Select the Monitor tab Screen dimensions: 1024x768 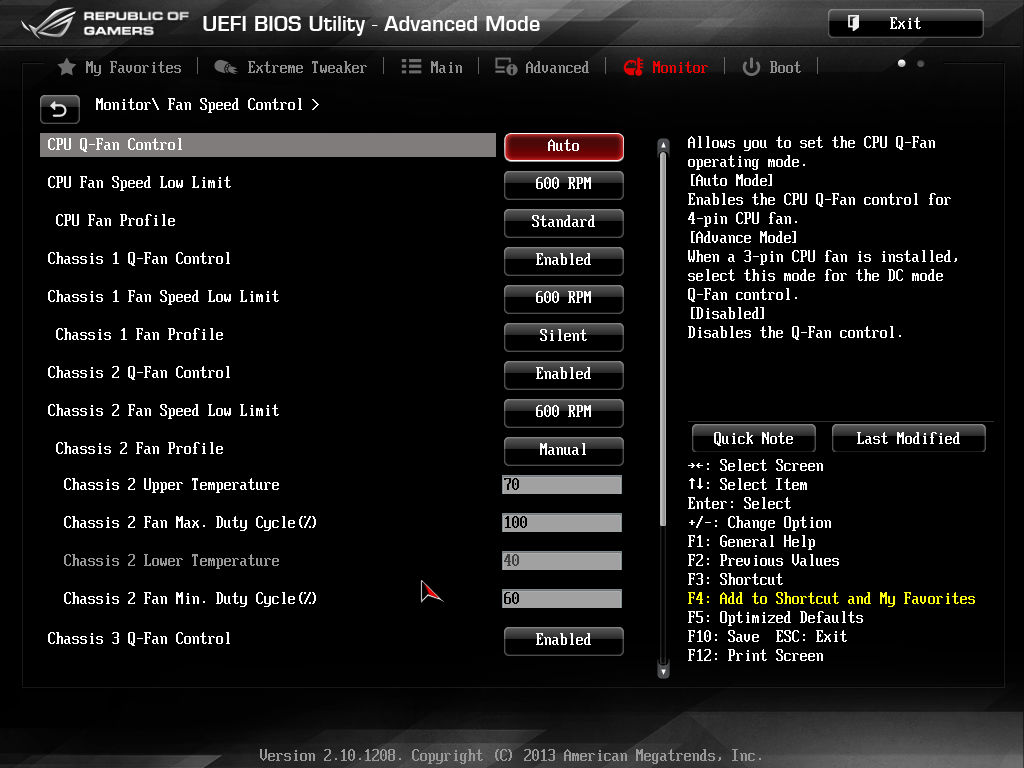(665, 67)
